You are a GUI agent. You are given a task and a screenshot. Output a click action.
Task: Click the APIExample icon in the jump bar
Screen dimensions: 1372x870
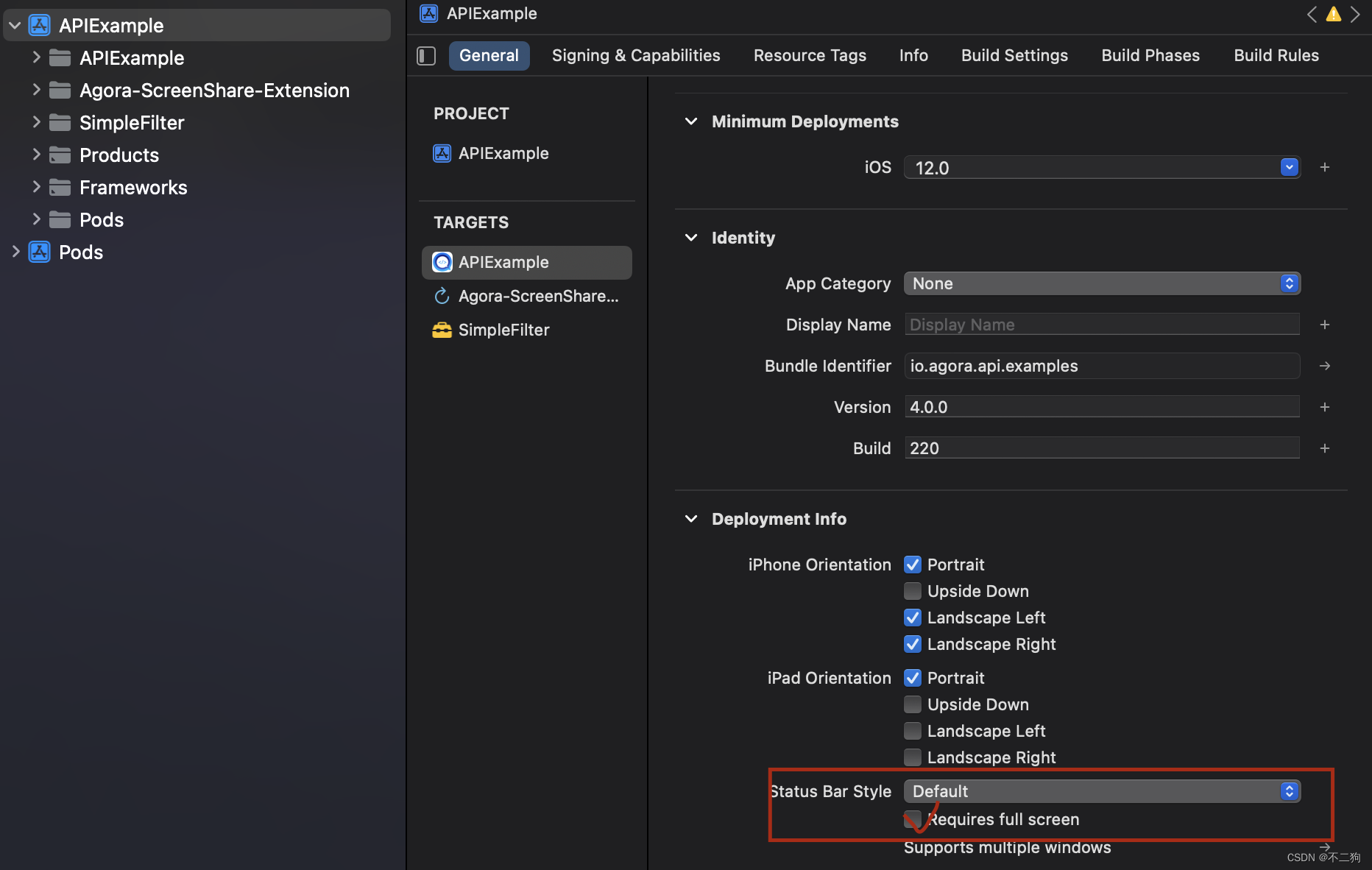[x=429, y=13]
